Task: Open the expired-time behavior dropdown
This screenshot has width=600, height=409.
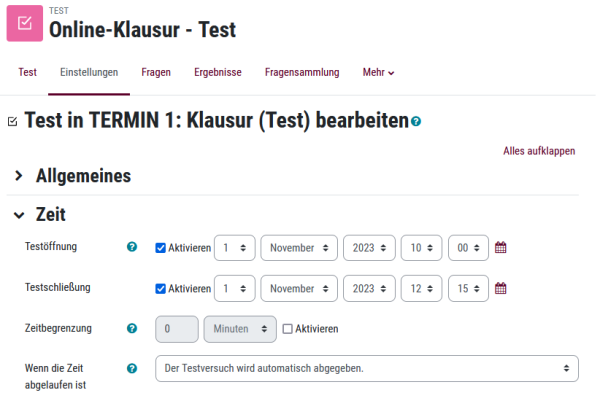Action: (x=367, y=368)
